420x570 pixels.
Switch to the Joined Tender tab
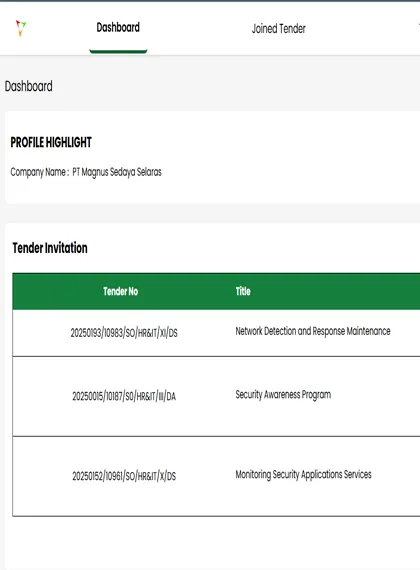[279, 28]
